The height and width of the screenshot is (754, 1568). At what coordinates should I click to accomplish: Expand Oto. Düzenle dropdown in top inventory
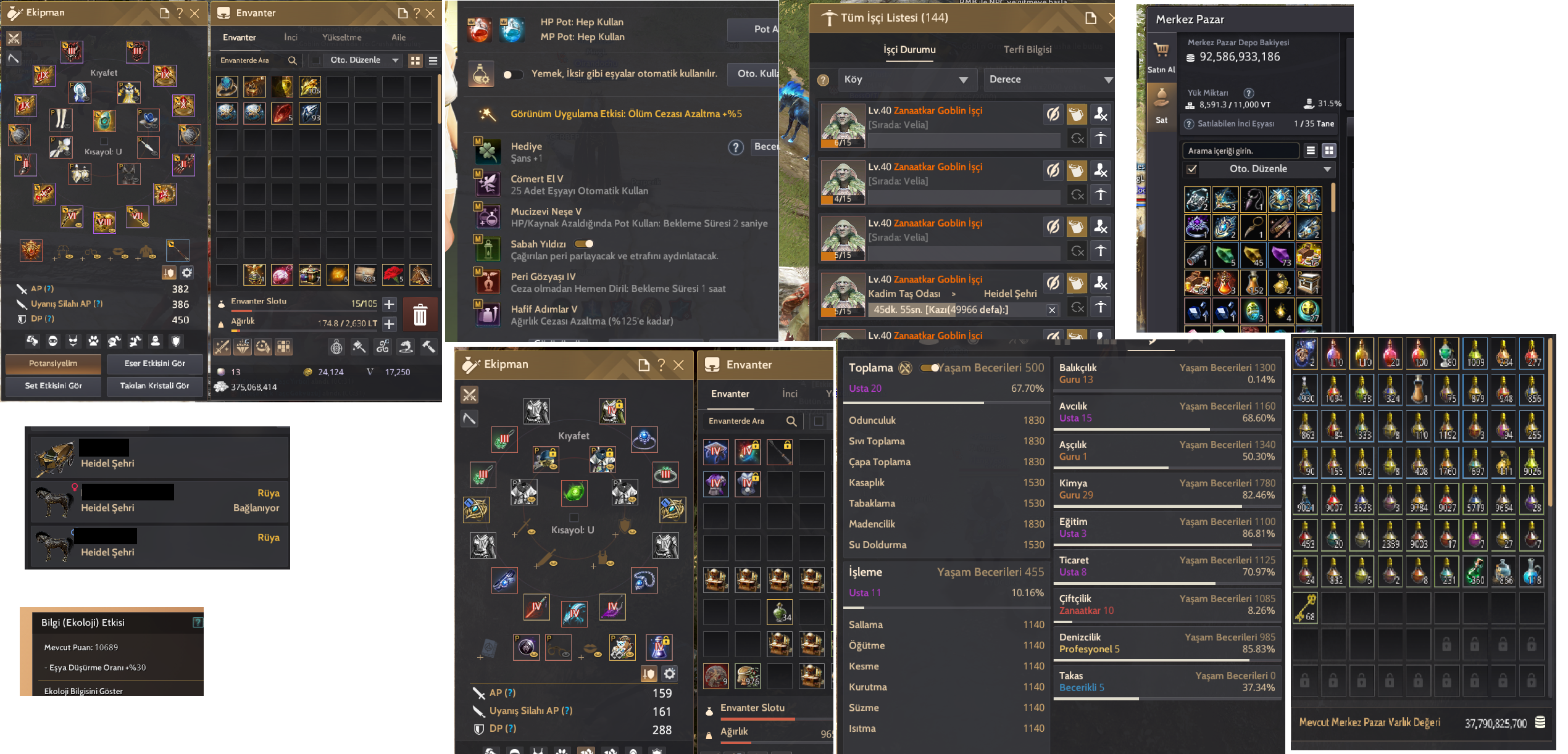tap(364, 60)
